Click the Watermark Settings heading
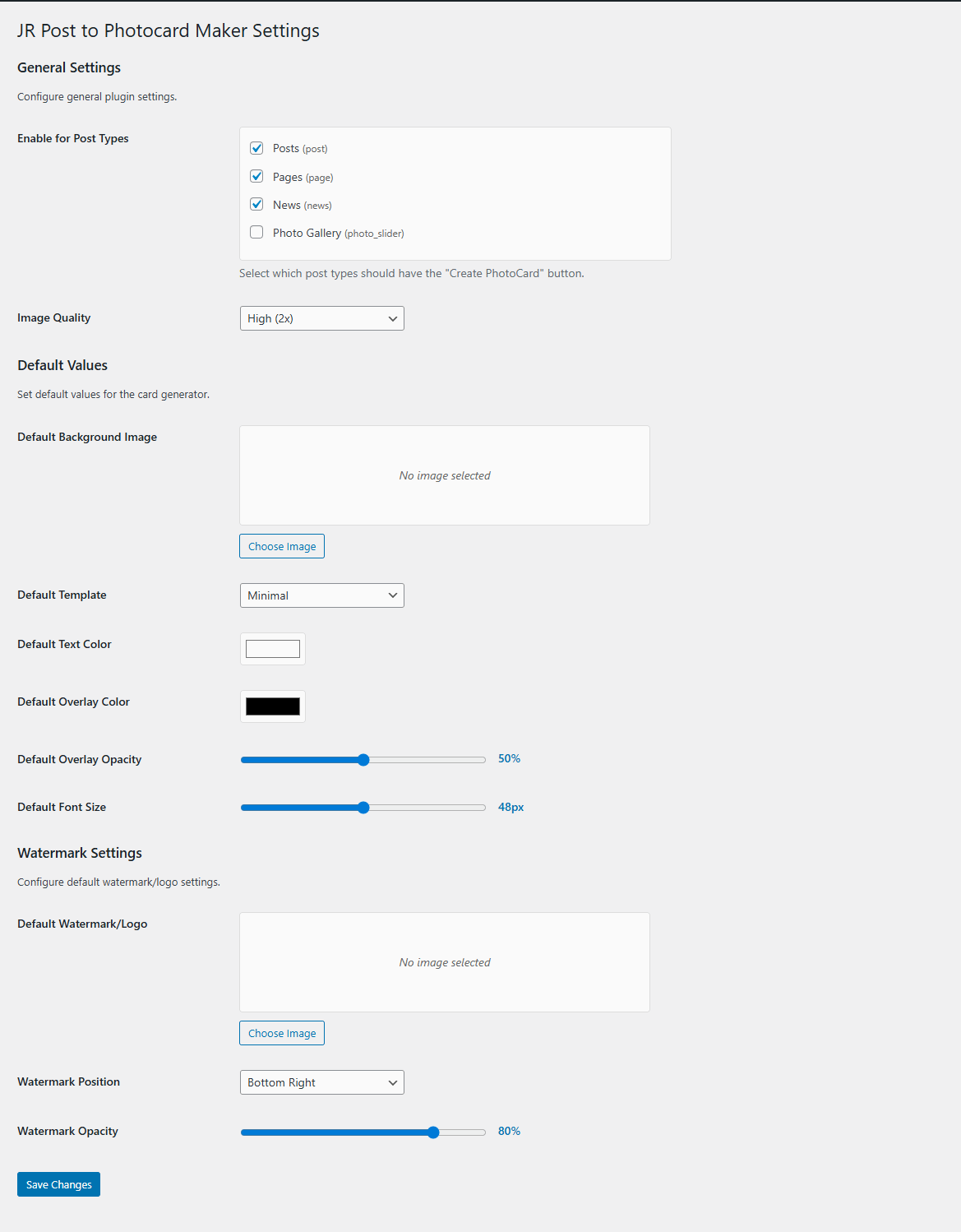The image size is (961, 1232). pyautogui.click(x=79, y=853)
